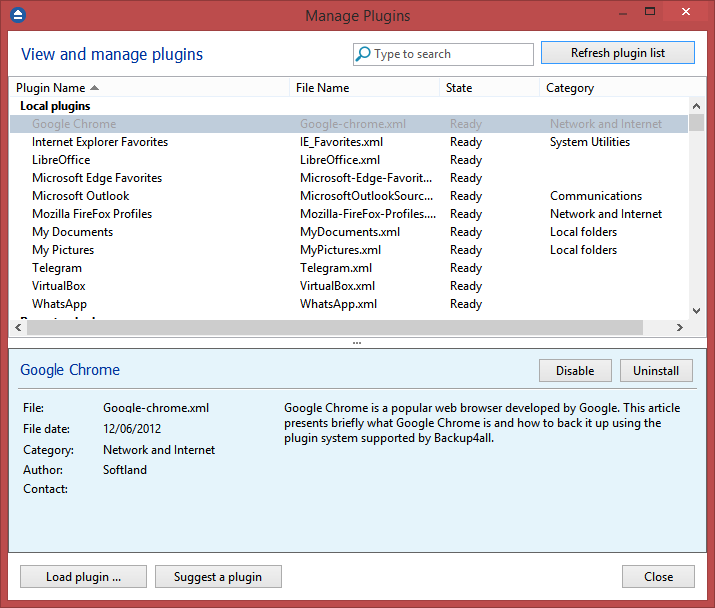Click VirtualBox.xml file name cell
The width and height of the screenshot is (715, 608).
coord(337,286)
